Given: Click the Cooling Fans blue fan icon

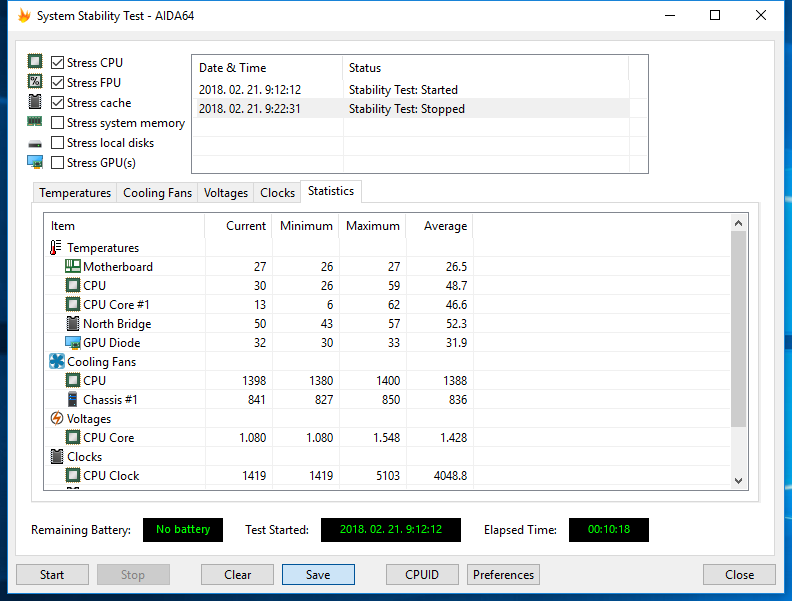Looking at the screenshot, I should click(x=57, y=362).
